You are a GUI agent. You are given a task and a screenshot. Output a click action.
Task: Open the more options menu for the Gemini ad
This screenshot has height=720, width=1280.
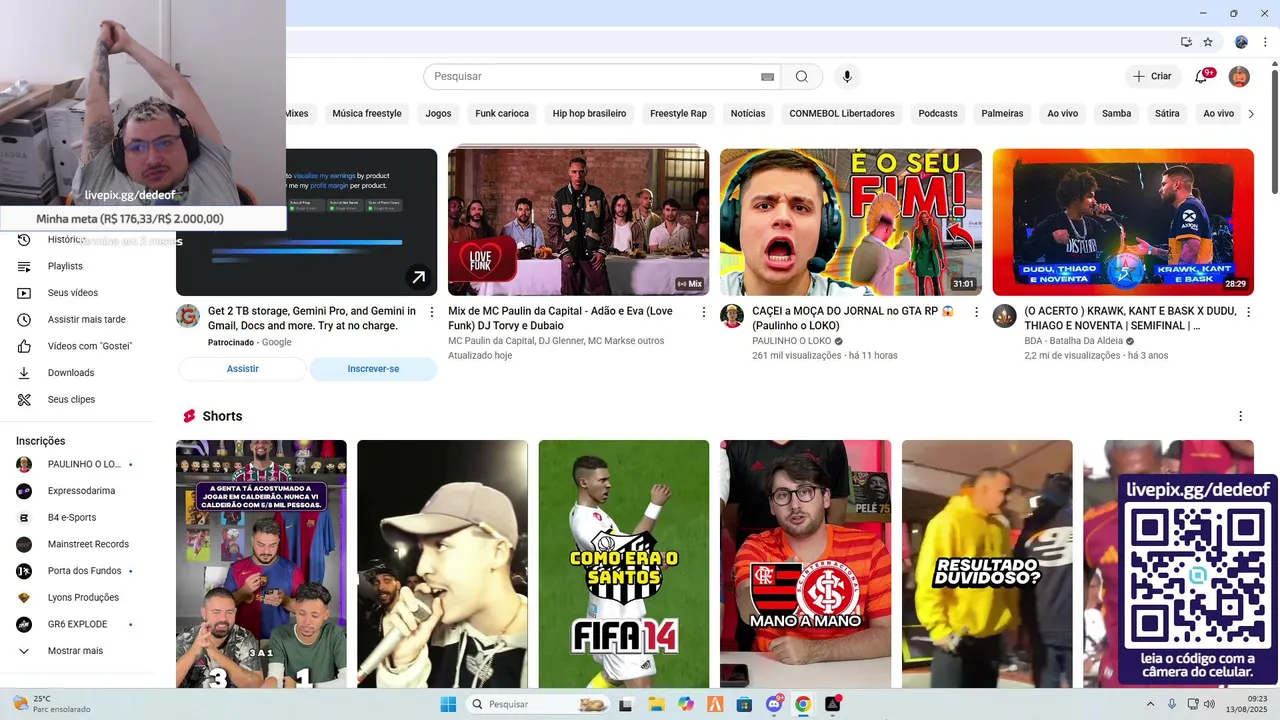[x=432, y=312]
